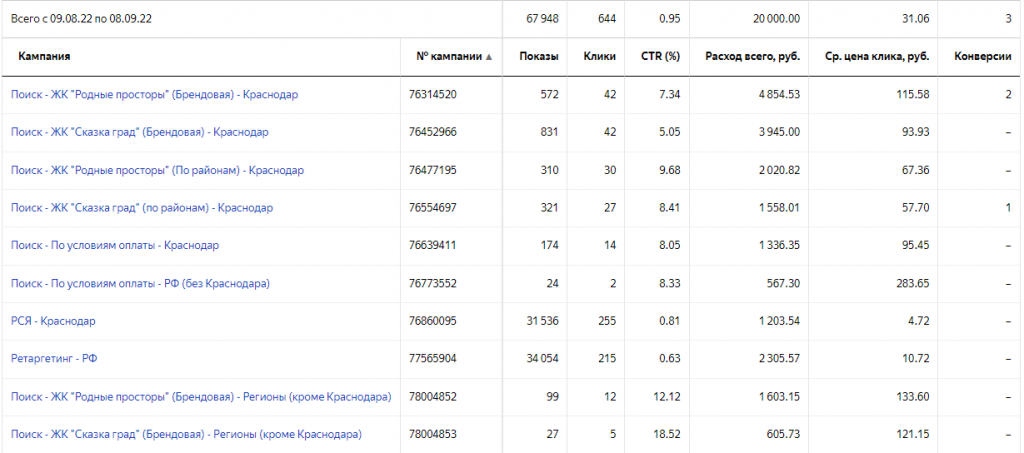Open campaign Родные просторы (Брендовая) - Краснодар

(155, 95)
